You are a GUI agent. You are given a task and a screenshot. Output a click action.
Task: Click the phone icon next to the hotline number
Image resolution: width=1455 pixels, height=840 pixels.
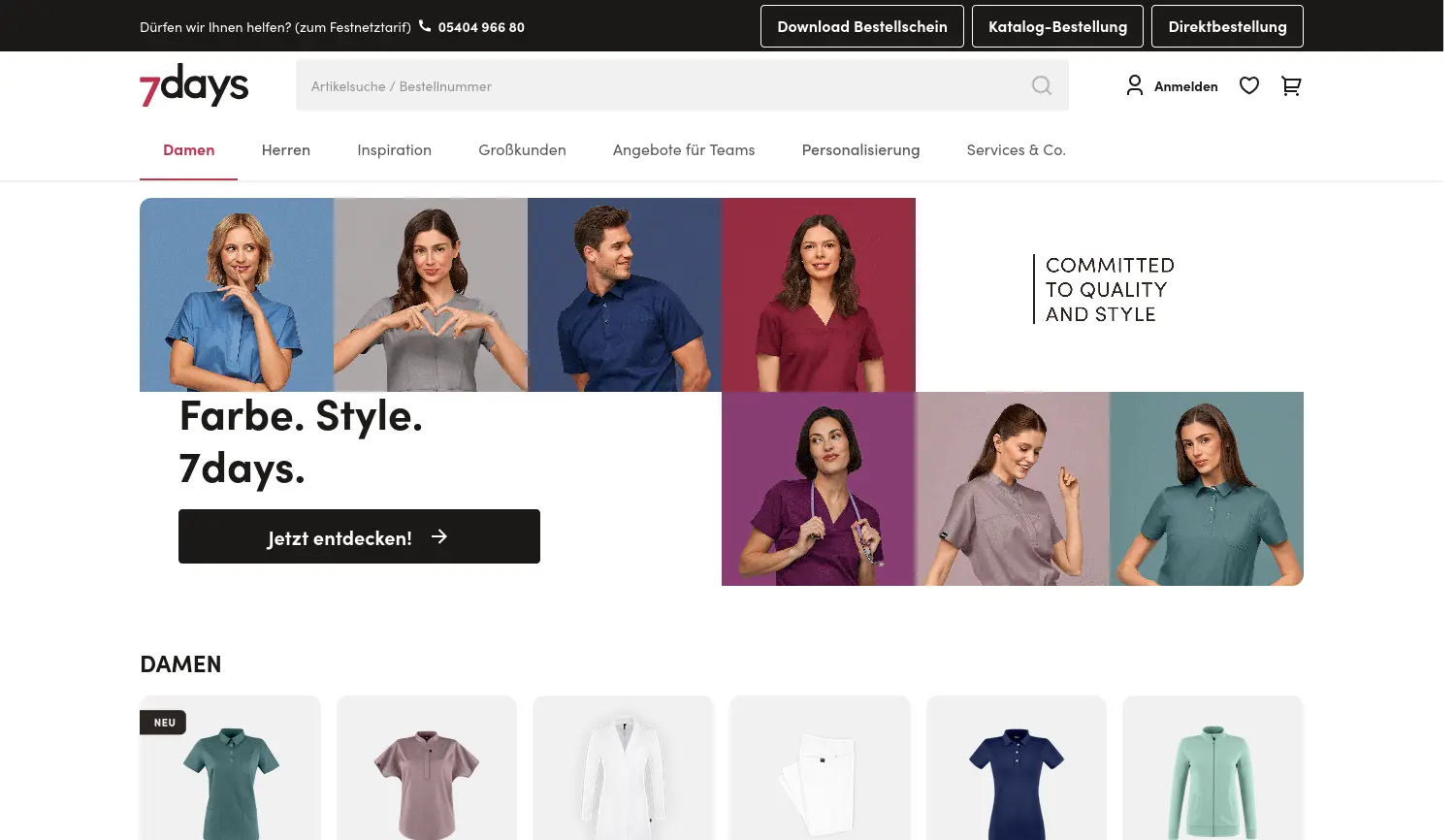click(425, 26)
